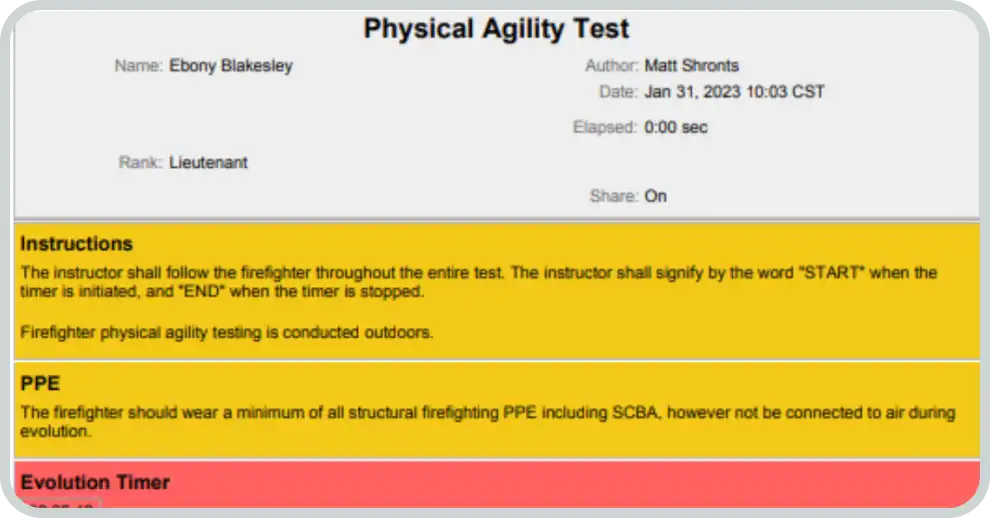Click the Elapsed 0:00 sec value
This screenshot has width=990, height=518.
tap(676, 128)
